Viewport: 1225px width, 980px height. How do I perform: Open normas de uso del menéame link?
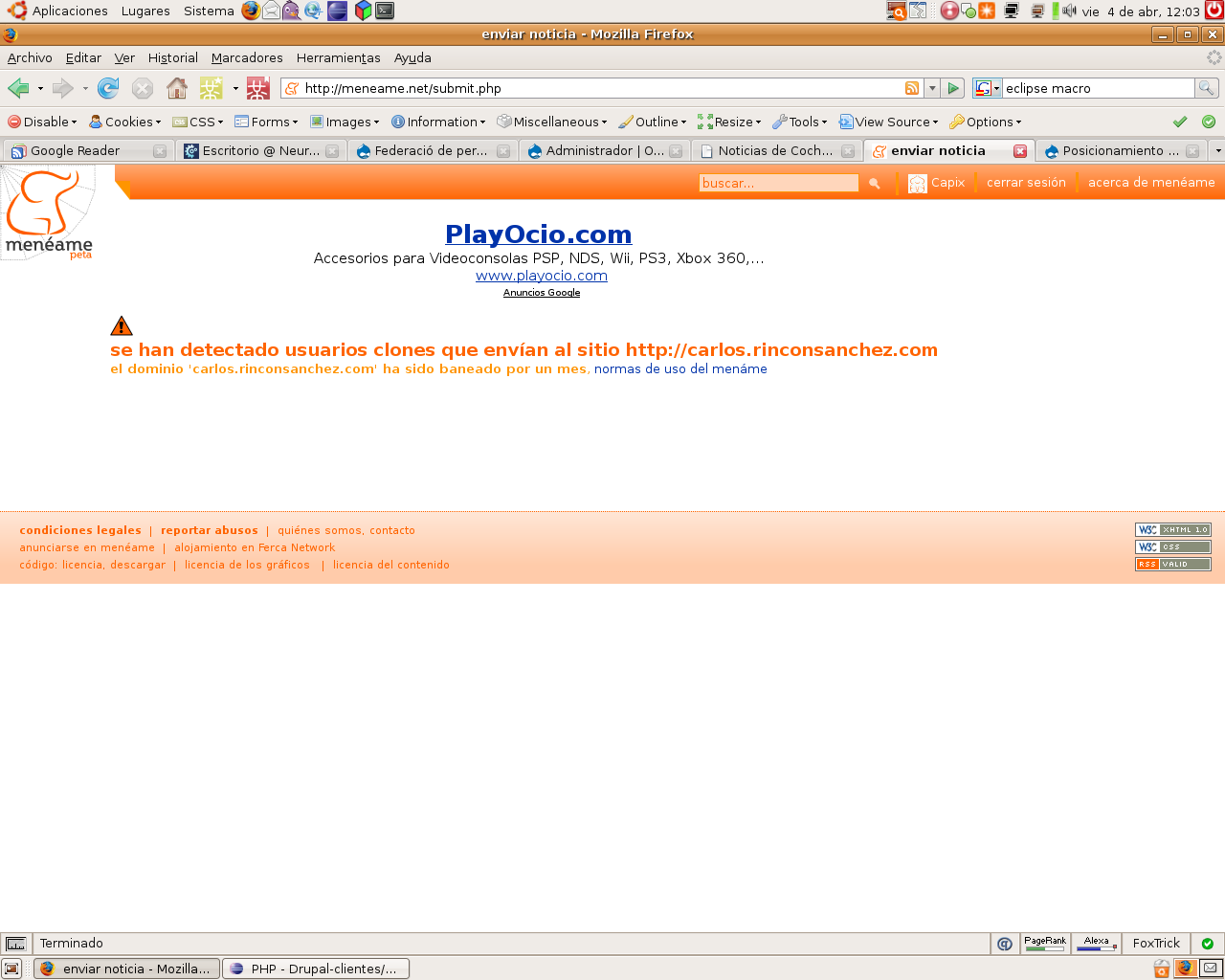[x=680, y=368]
